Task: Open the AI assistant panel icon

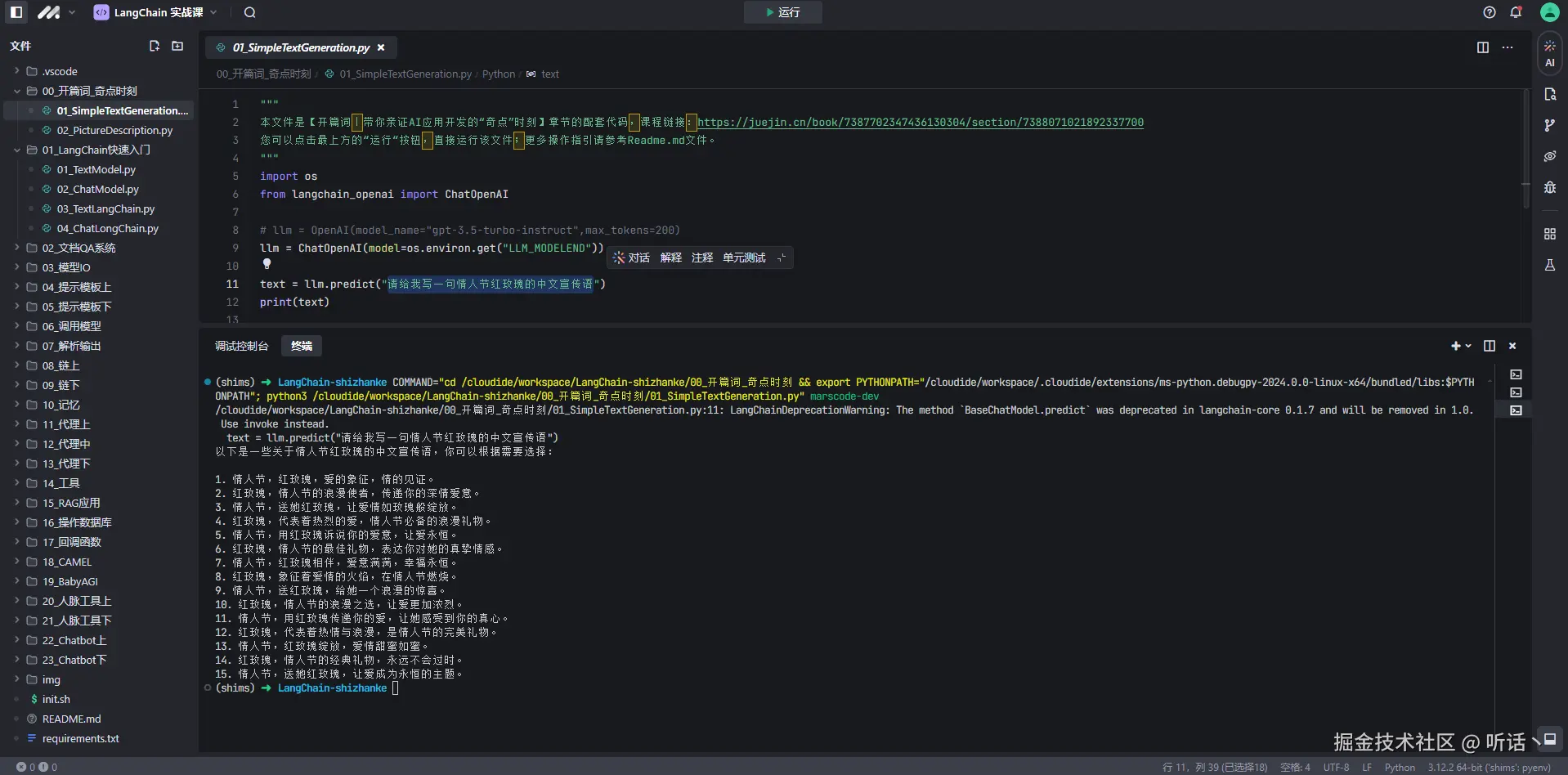Action: pos(1549,53)
